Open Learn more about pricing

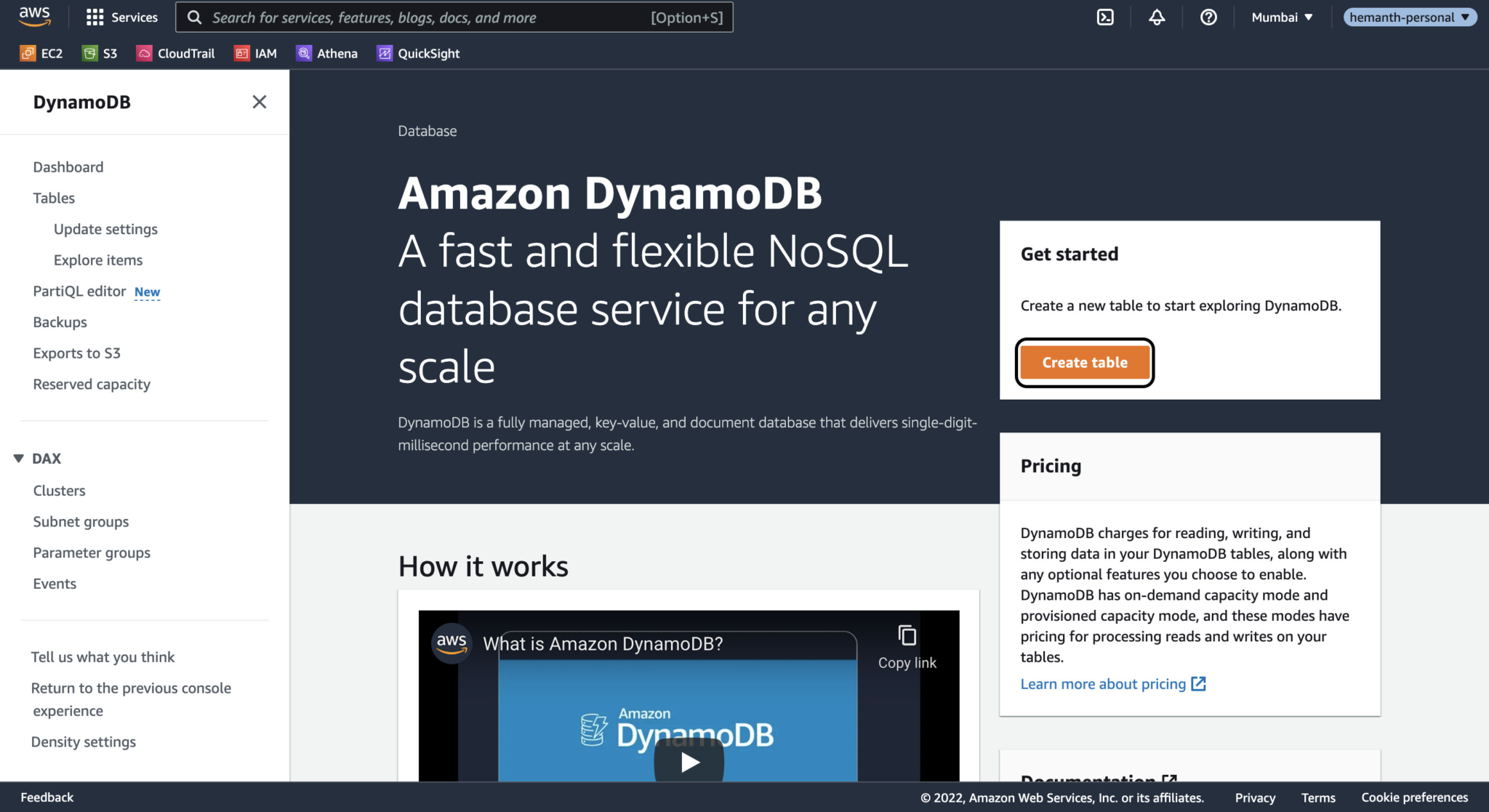coord(1102,683)
